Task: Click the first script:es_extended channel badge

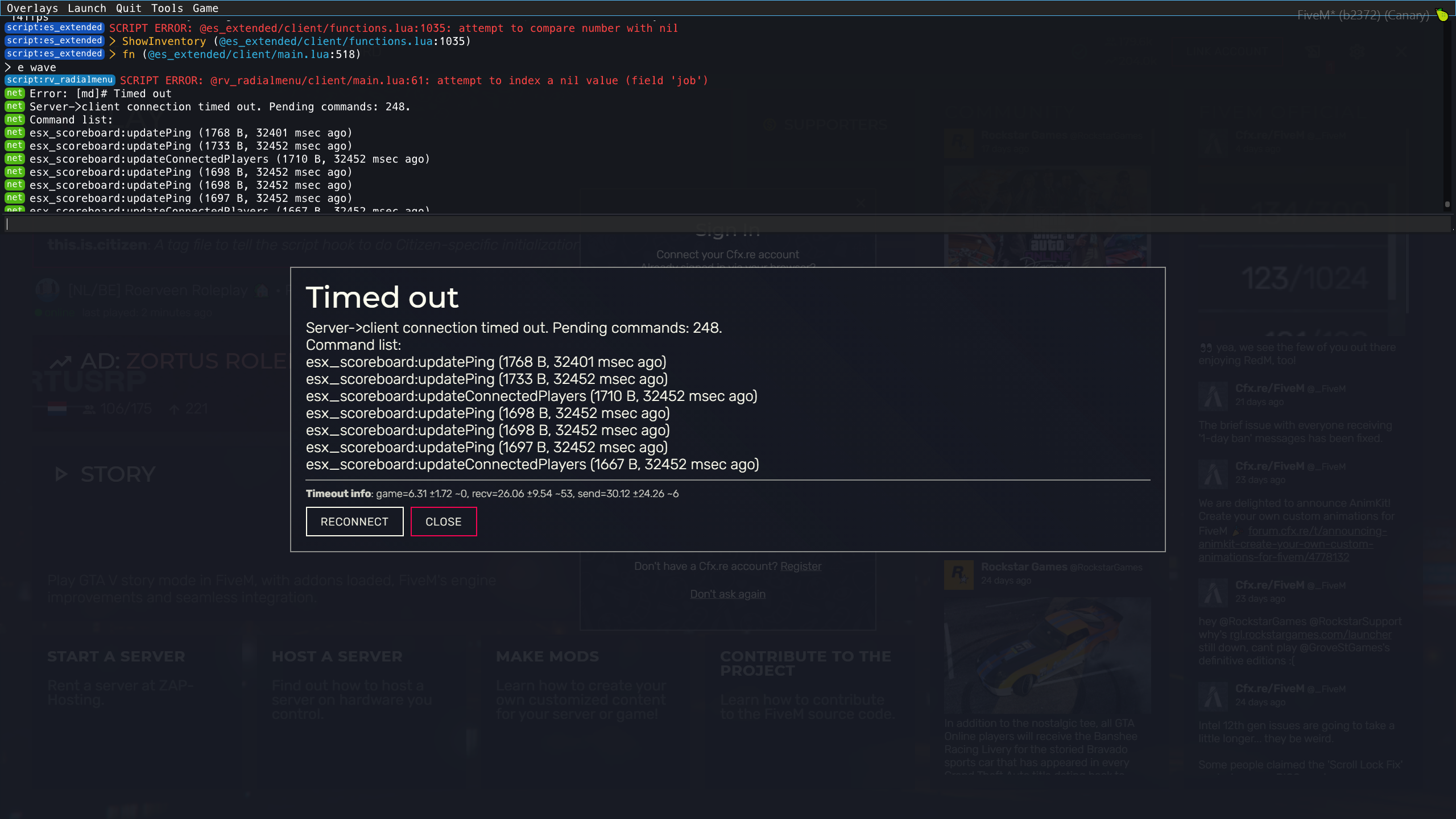Action: (x=55, y=28)
